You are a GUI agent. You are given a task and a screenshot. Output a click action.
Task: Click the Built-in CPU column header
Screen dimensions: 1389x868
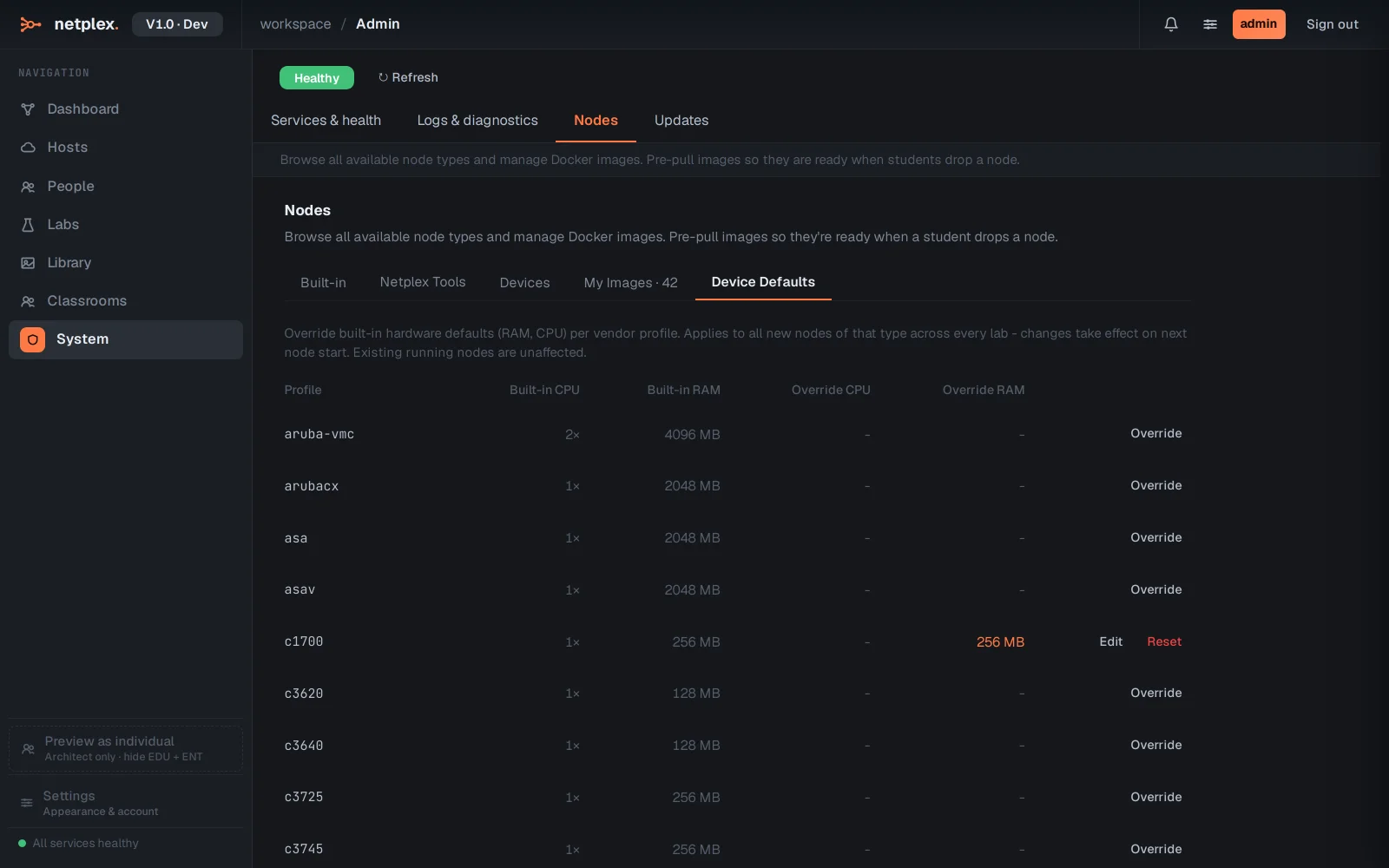[544, 390]
